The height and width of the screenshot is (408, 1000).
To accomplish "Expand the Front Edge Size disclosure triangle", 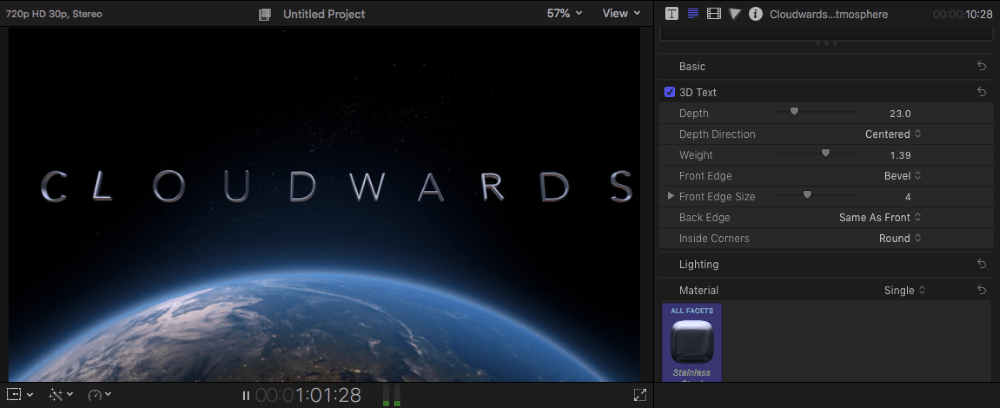I will (670, 196).
